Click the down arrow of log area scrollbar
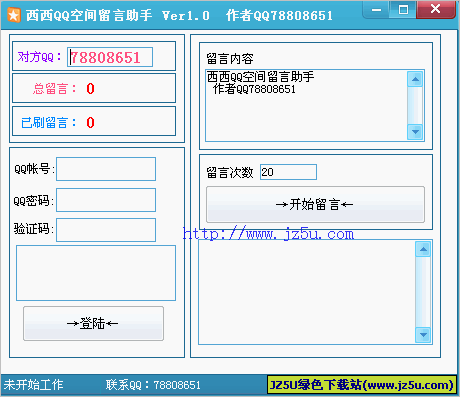This screenshot has height=397, width=460. (423, 334)
